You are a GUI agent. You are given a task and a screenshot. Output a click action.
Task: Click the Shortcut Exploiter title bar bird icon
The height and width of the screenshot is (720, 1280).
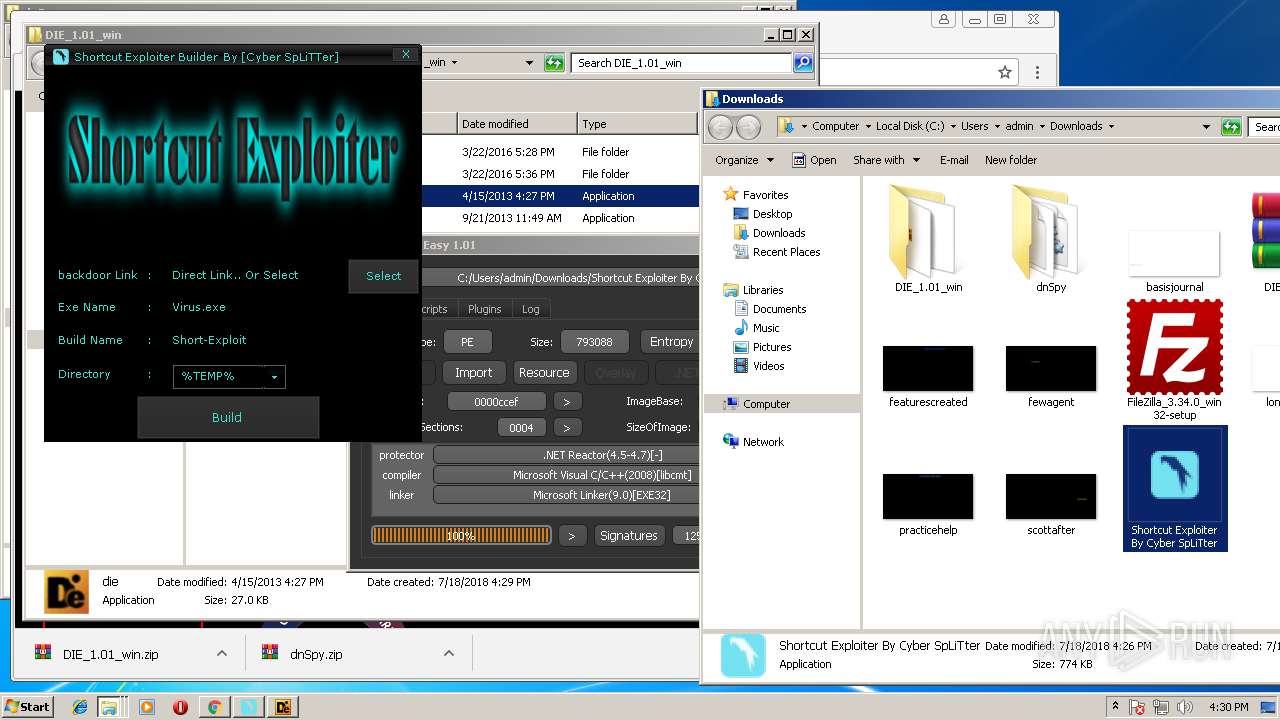(60, 56)
